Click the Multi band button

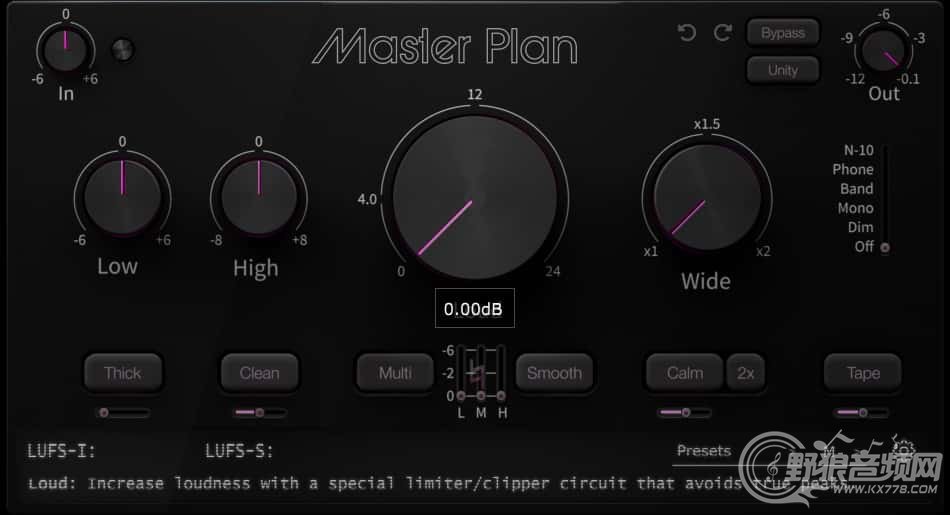(x=395, y=373)
